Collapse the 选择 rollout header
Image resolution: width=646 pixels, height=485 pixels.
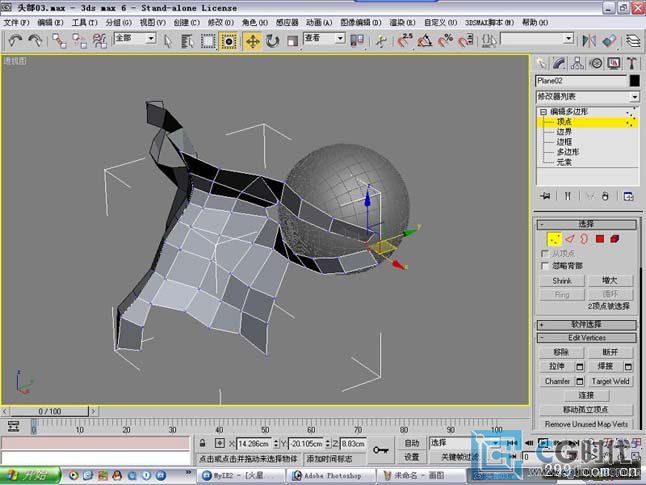coord(587,224)
